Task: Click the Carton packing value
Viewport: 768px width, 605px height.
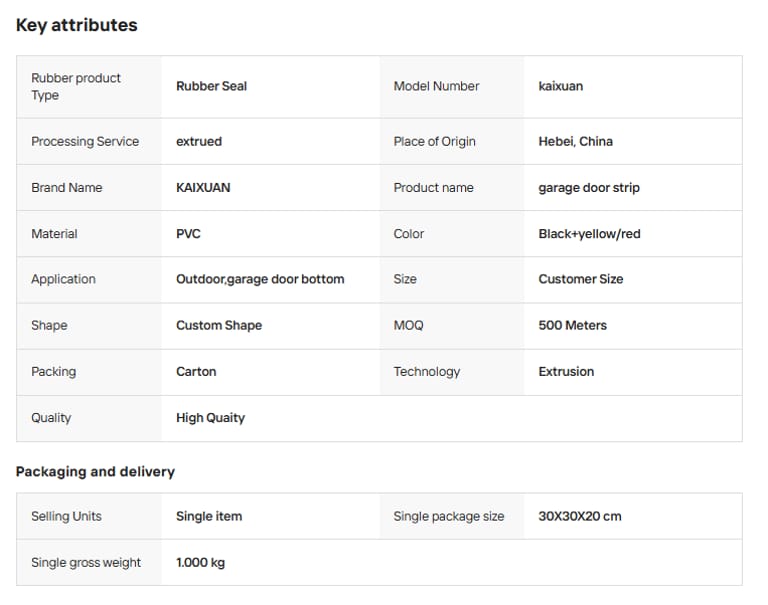Action: coord(196,371)
